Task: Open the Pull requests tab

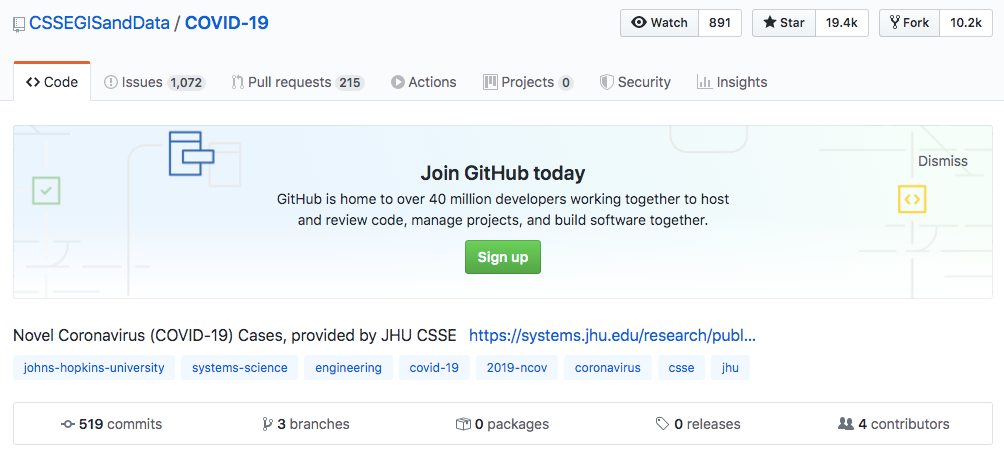Action: 297,82
